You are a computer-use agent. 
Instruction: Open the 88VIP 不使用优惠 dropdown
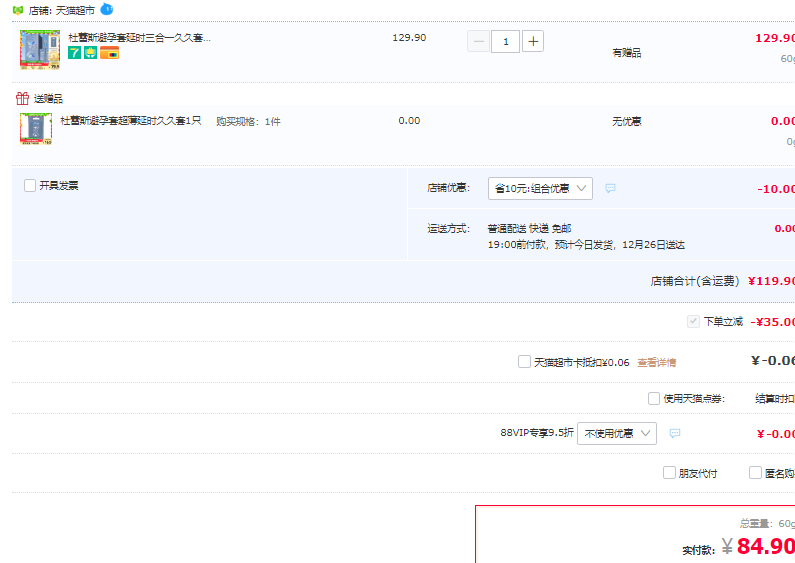617,434
